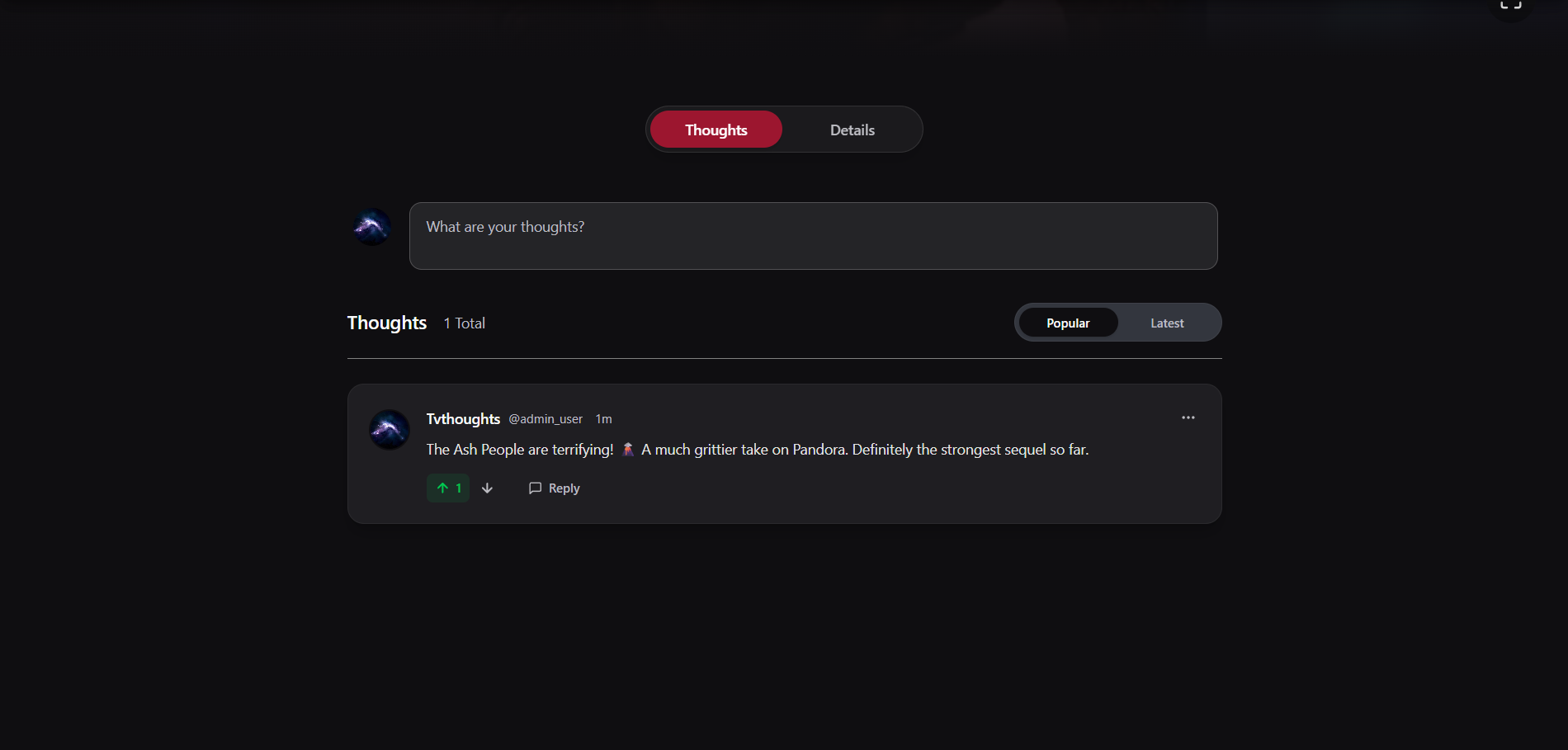Select the Thoughts tab
The height and width of the screenshot is (750, 1568).
tap(715, 130)
